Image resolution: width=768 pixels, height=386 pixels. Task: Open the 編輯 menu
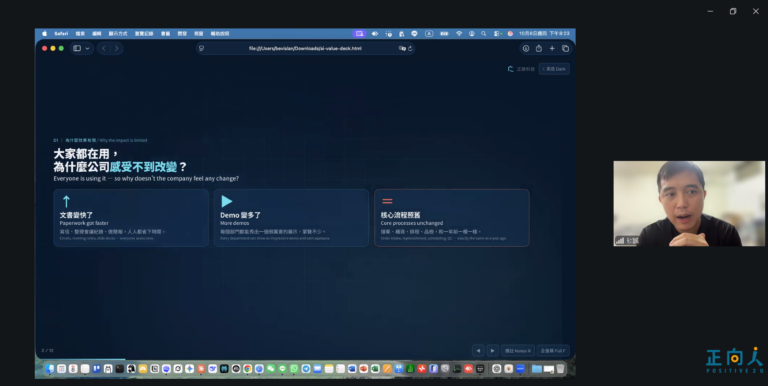point(96,33)
